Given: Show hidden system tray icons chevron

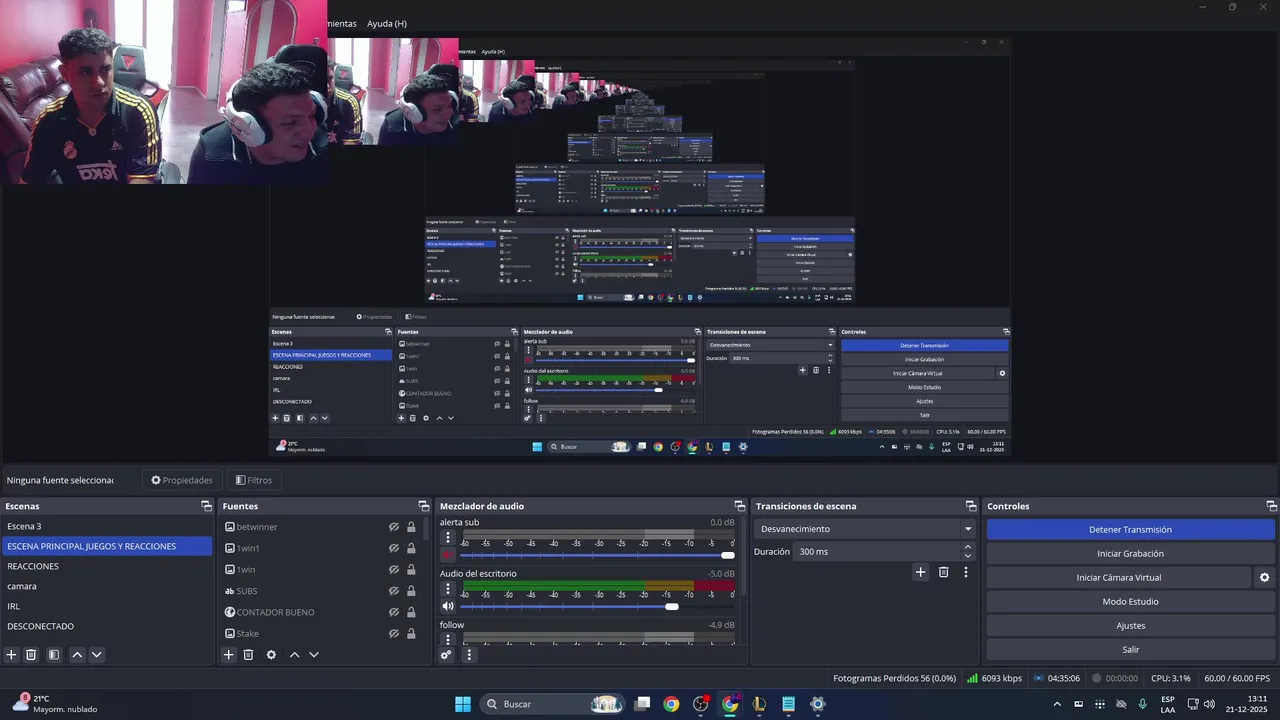Looking at the screenshot, I should pyautogui.click(x=1057, y=704).
